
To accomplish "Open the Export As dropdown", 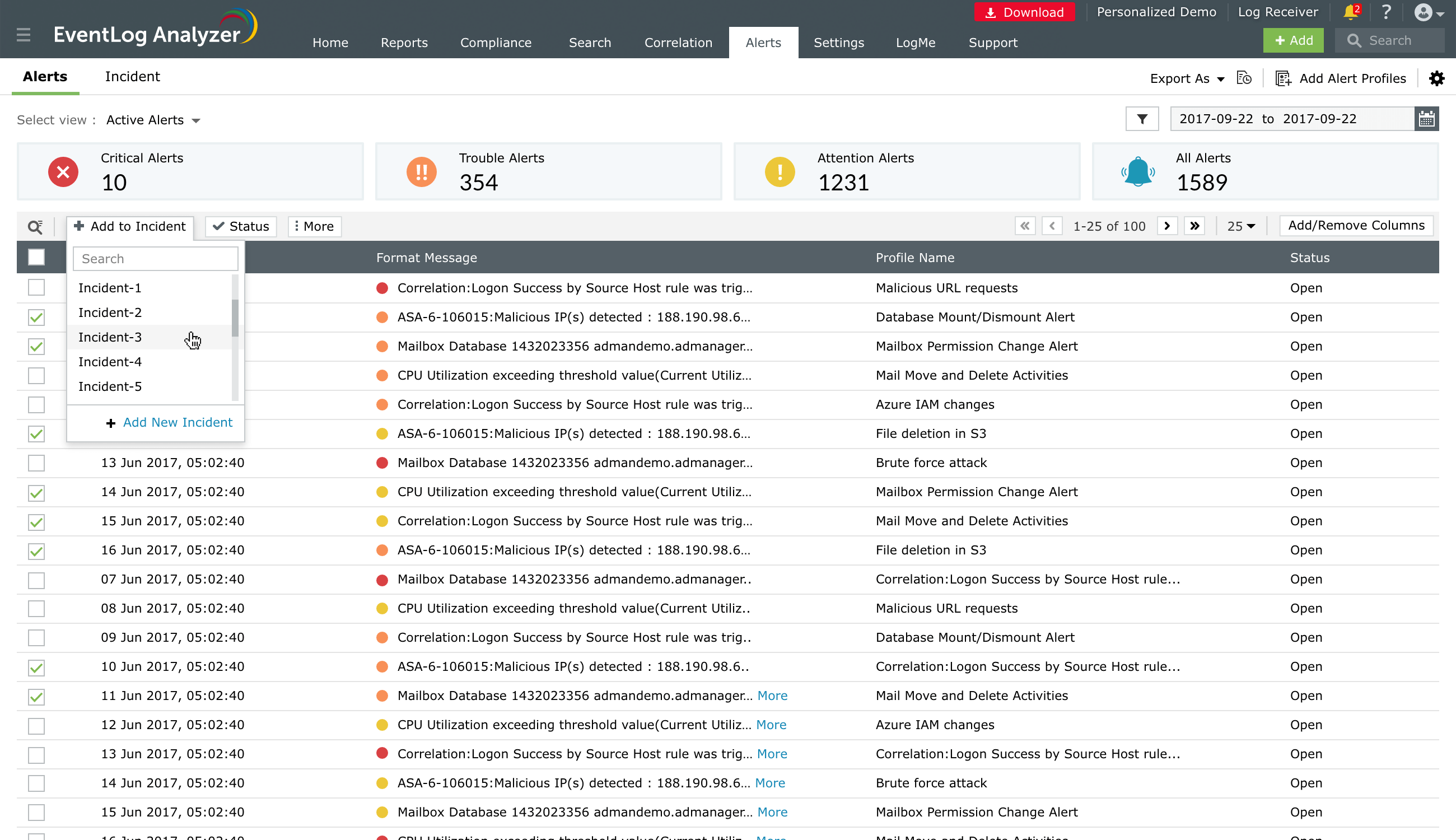I will click(1187, 78).
